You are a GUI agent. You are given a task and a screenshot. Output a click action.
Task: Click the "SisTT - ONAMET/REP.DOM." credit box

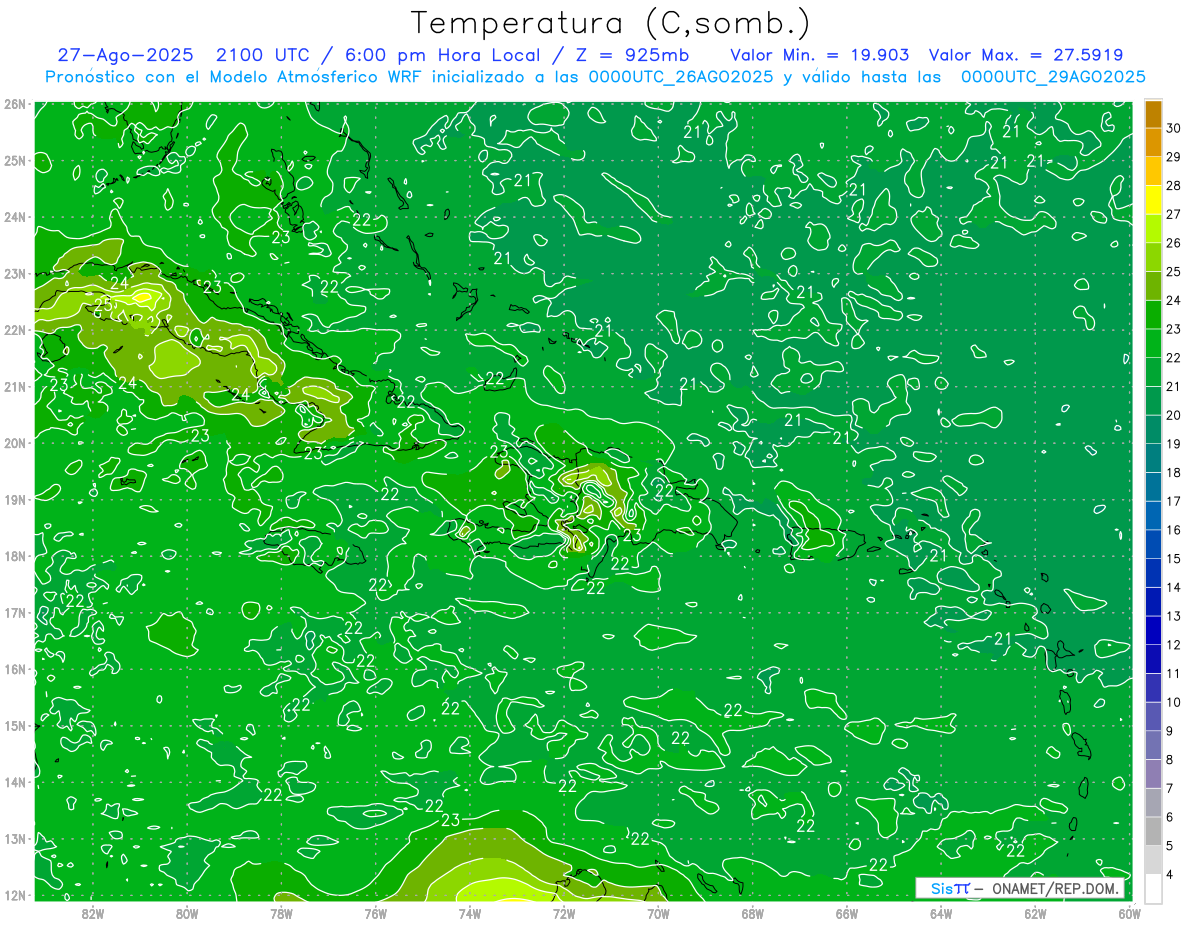click(x=1020, y=888)
